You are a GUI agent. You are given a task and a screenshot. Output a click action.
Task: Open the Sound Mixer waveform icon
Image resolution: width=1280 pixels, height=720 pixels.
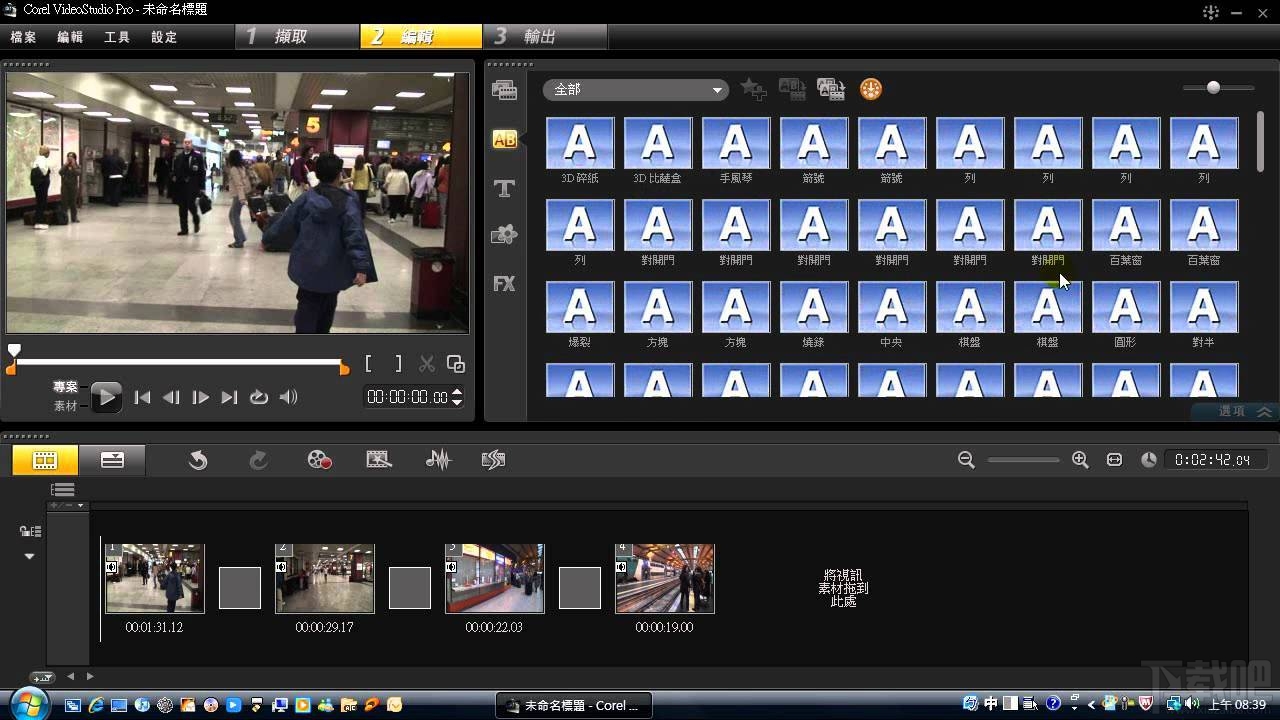coord(438,460)
